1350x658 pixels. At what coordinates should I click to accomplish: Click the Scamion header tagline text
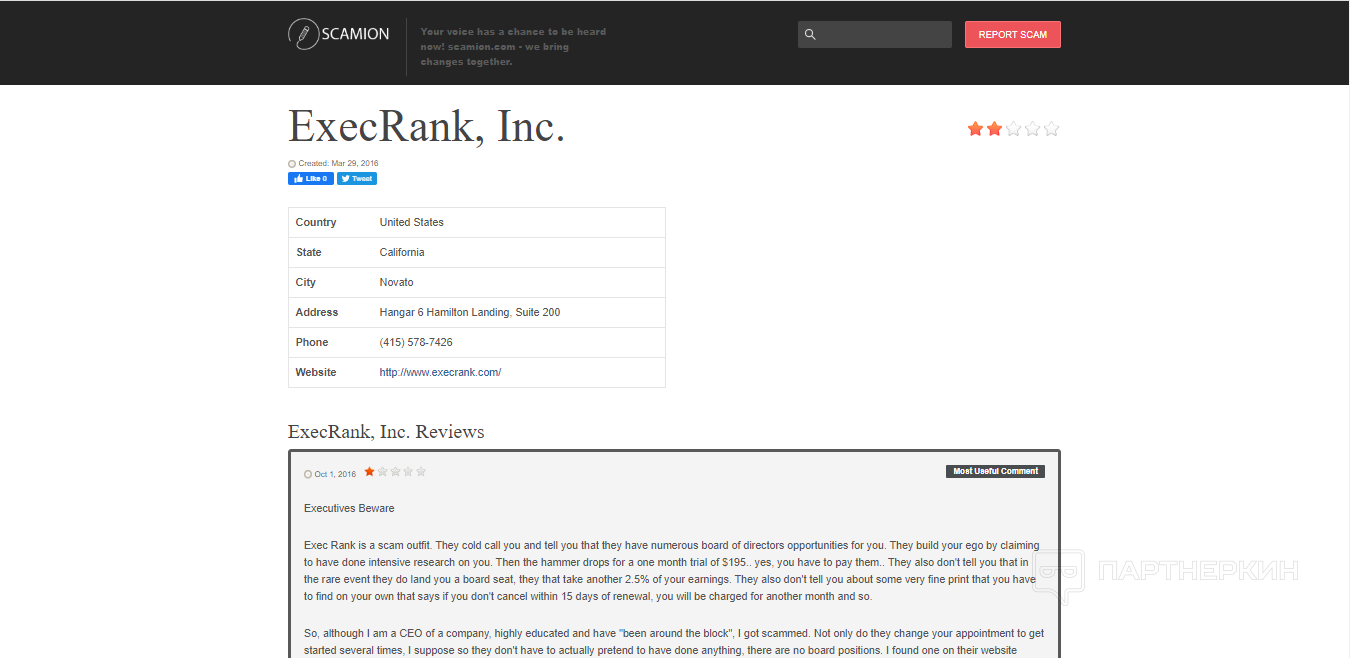tap(514, 47)
